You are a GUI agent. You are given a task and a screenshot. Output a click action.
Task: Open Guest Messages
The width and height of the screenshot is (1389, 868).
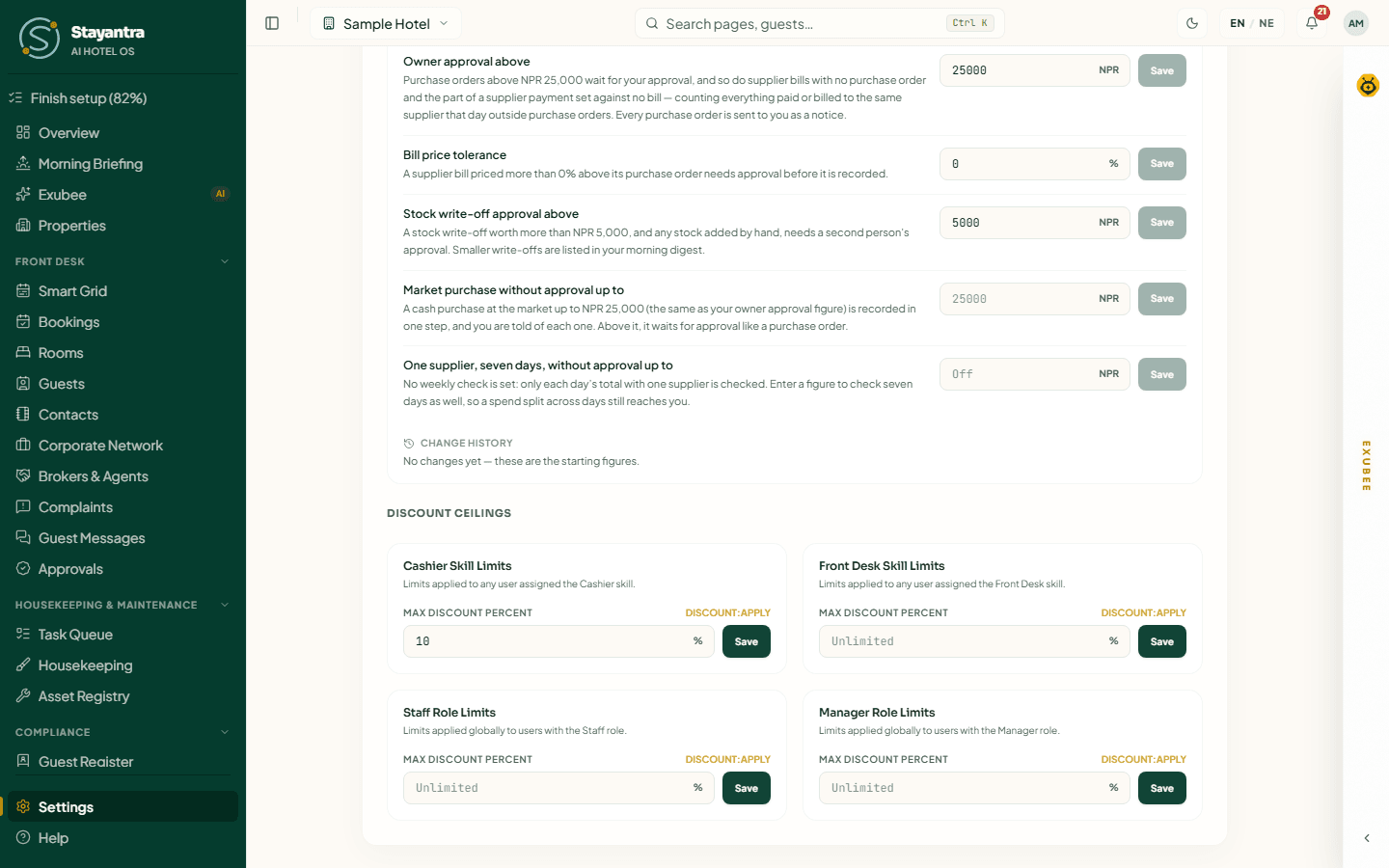point(123,538)
